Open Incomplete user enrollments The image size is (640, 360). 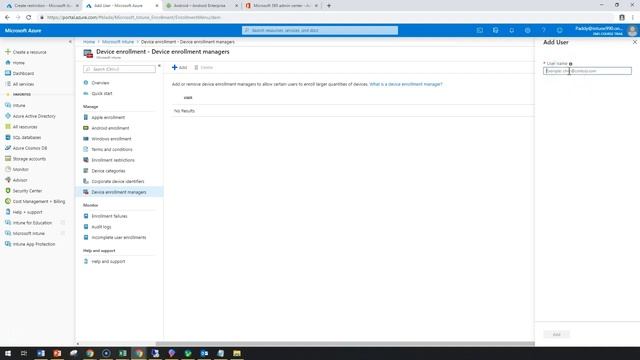(119, 237)
